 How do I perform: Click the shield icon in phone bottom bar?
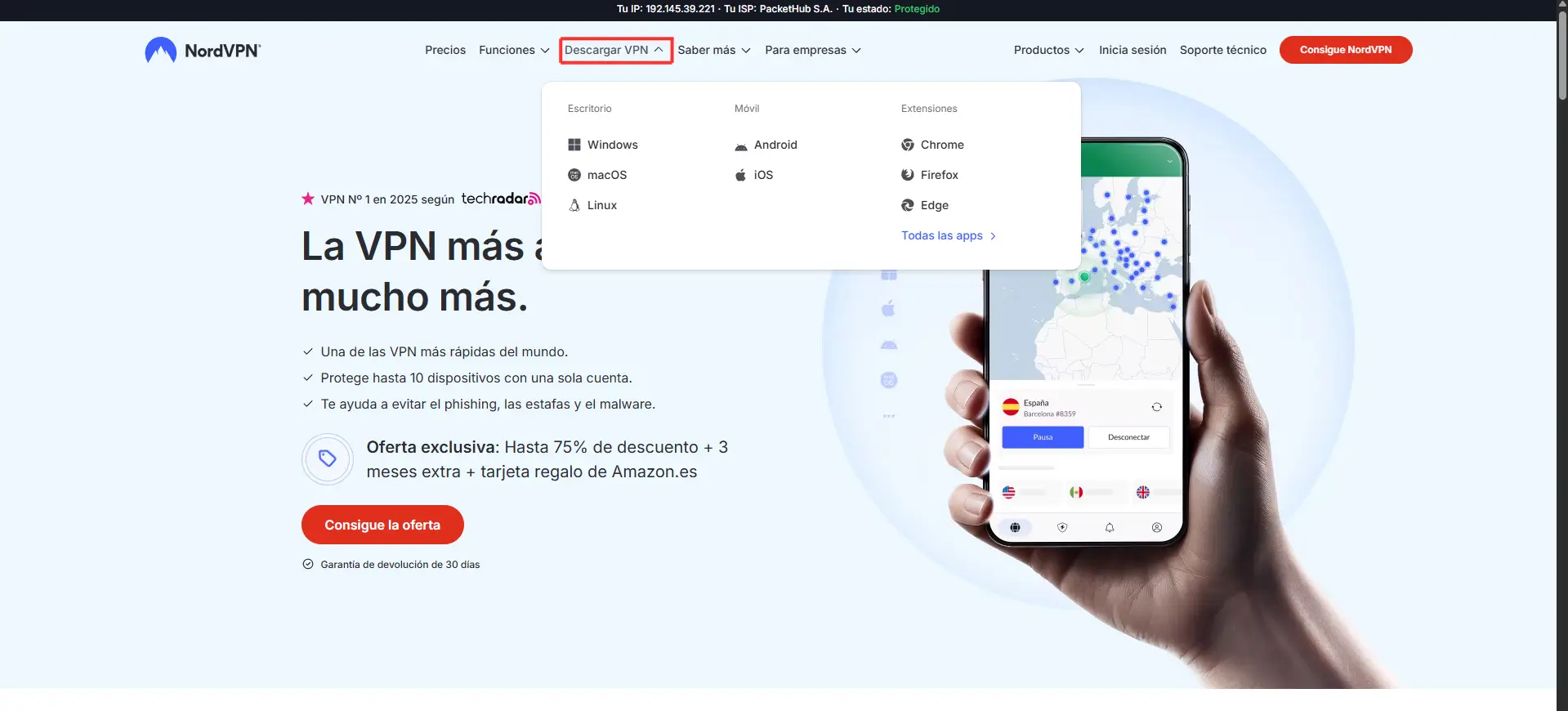pos(1062,527)
